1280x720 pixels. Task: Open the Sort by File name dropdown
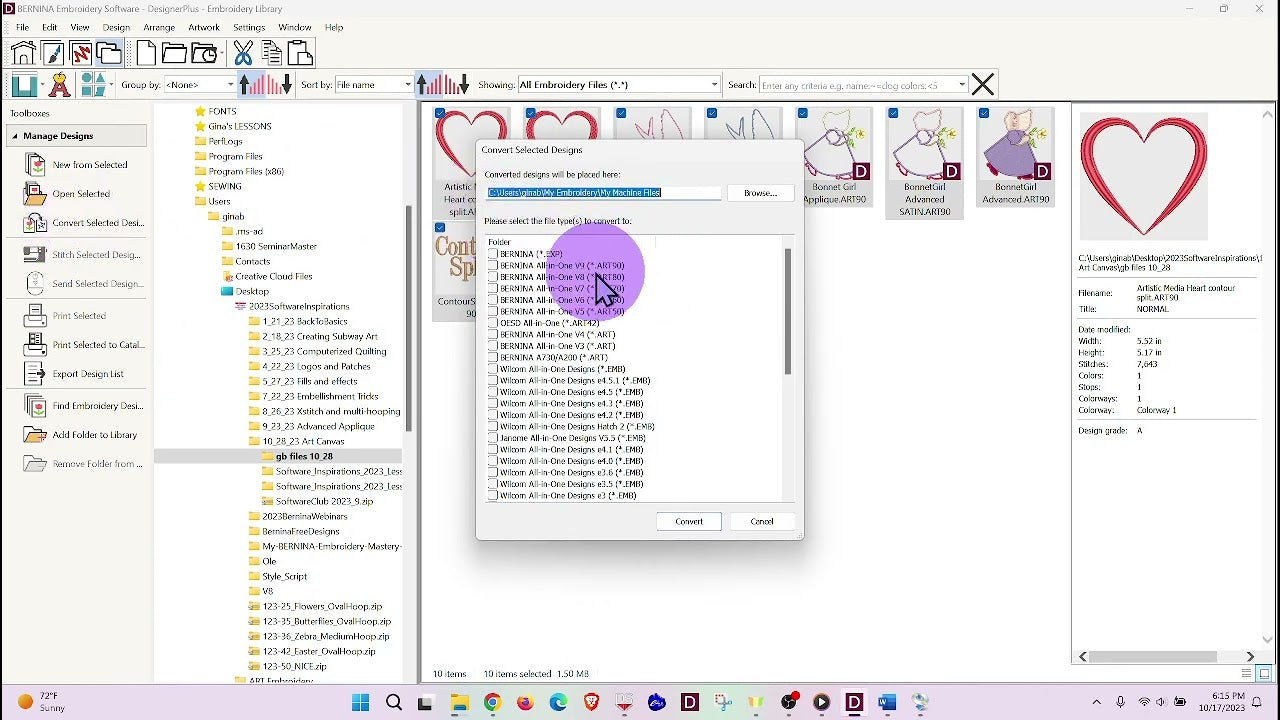374,85
